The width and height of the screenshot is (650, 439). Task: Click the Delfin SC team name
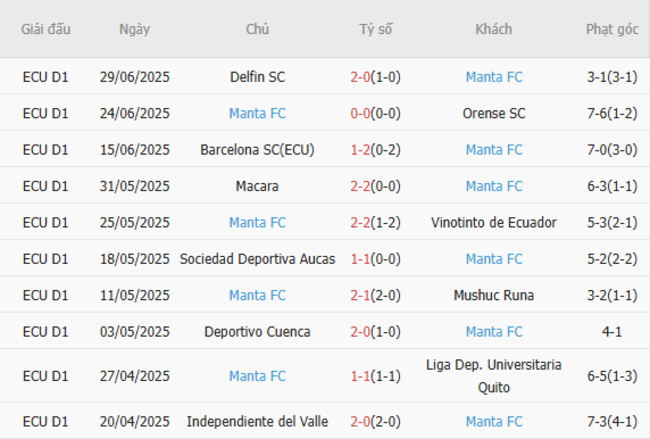coord(257,77)
